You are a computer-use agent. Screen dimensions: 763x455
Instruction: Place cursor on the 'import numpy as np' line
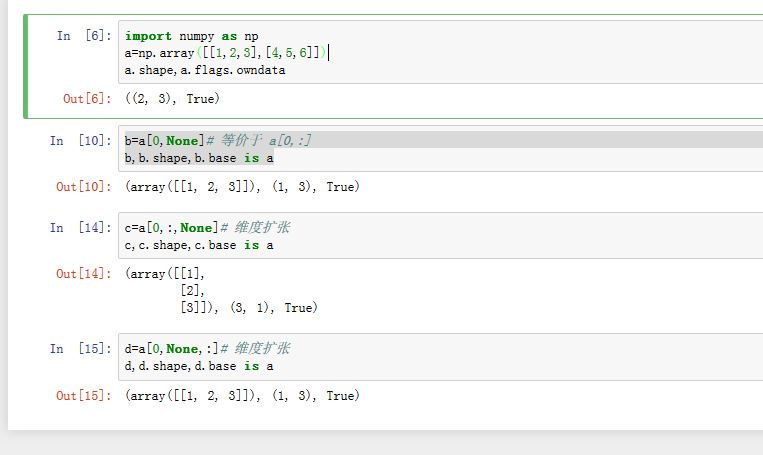click(x=191, y=36)
